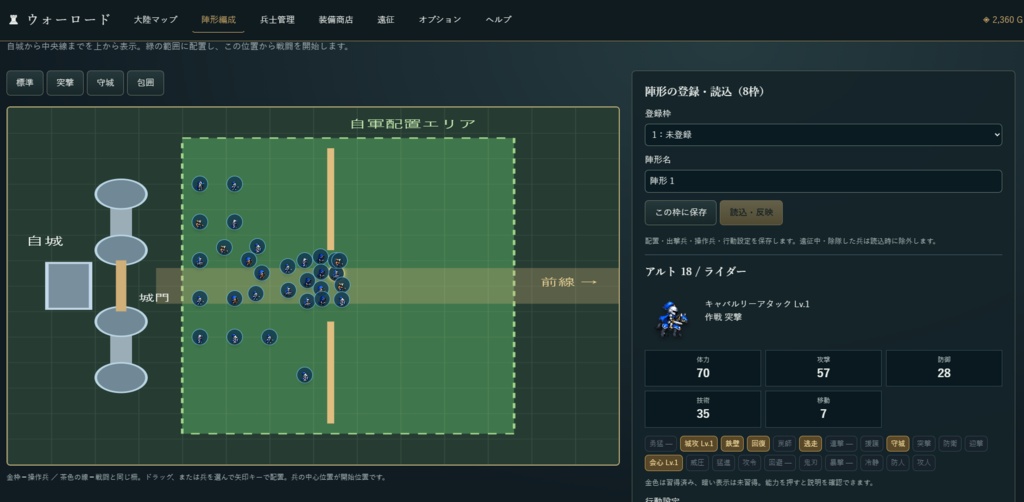Select the 回復 ability tag
This screenshot has height=502, width=1024.
coord(758,444)
